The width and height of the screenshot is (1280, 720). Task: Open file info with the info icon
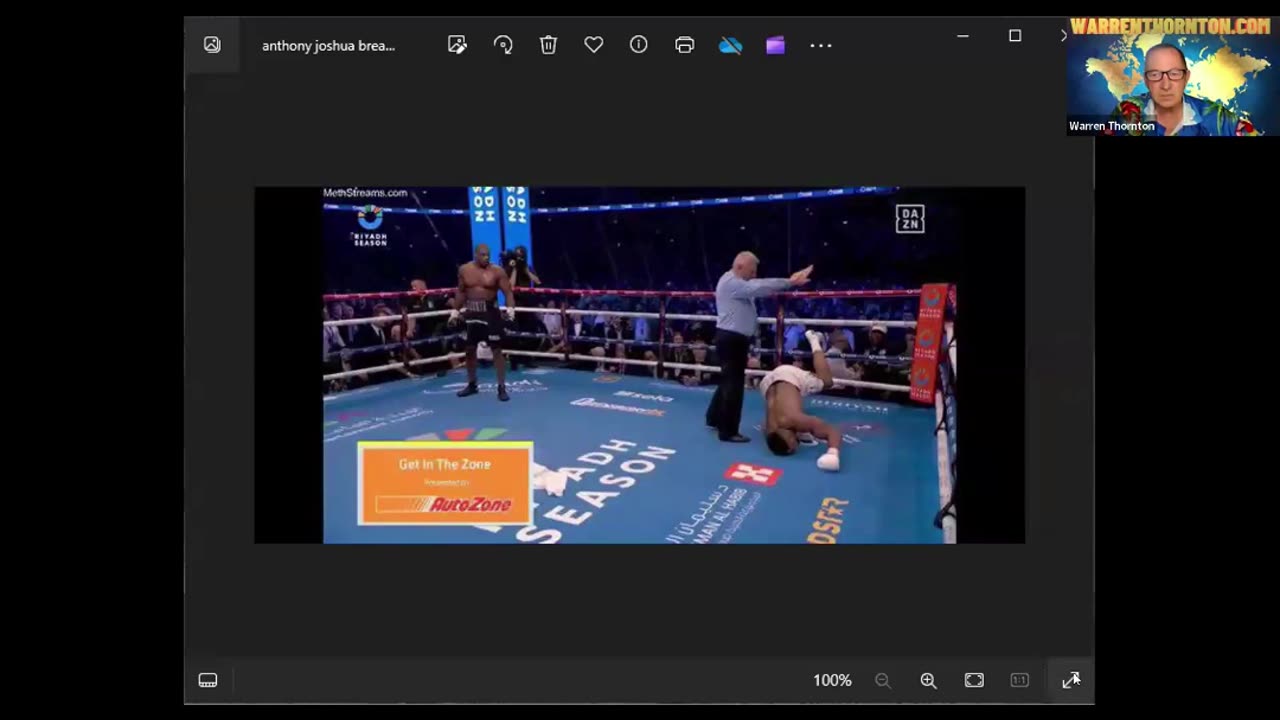pyautogui.click(x=639, y=45)
